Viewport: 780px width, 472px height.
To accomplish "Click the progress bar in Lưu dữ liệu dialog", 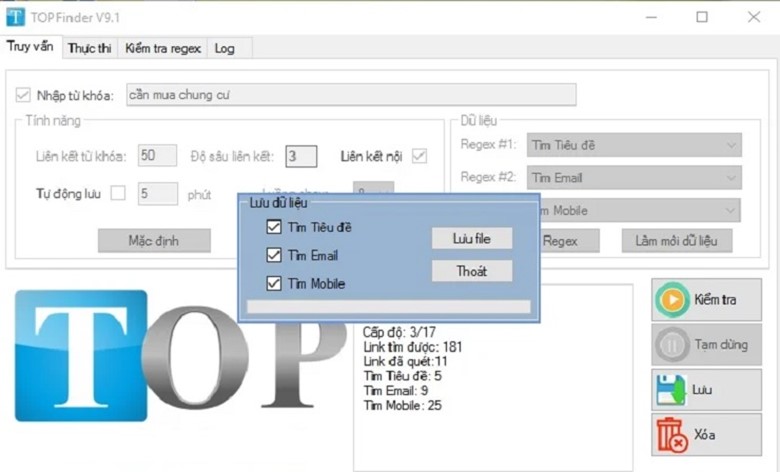I will tap(389, 306).
